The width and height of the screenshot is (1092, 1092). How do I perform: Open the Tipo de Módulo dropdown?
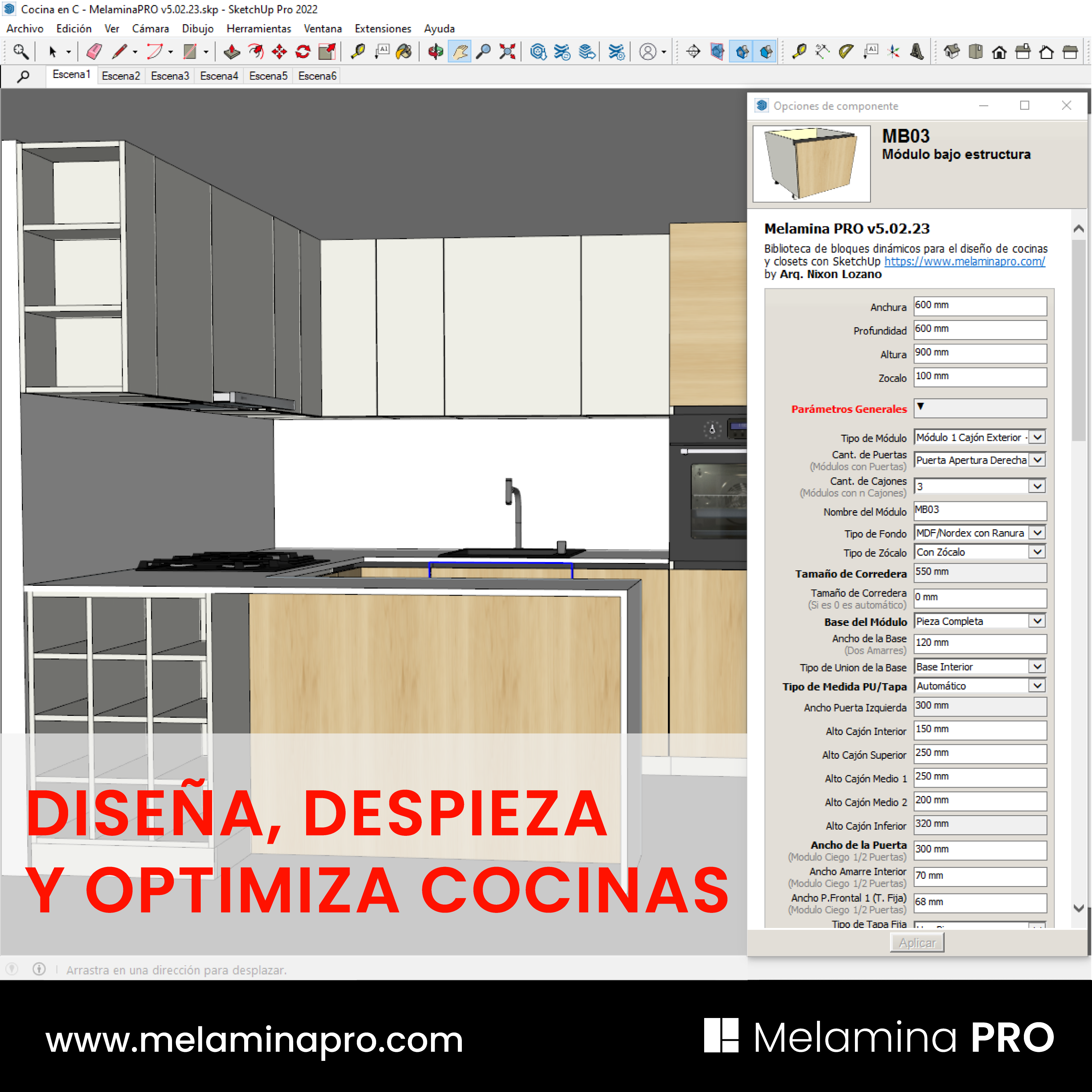point(1036,437)
